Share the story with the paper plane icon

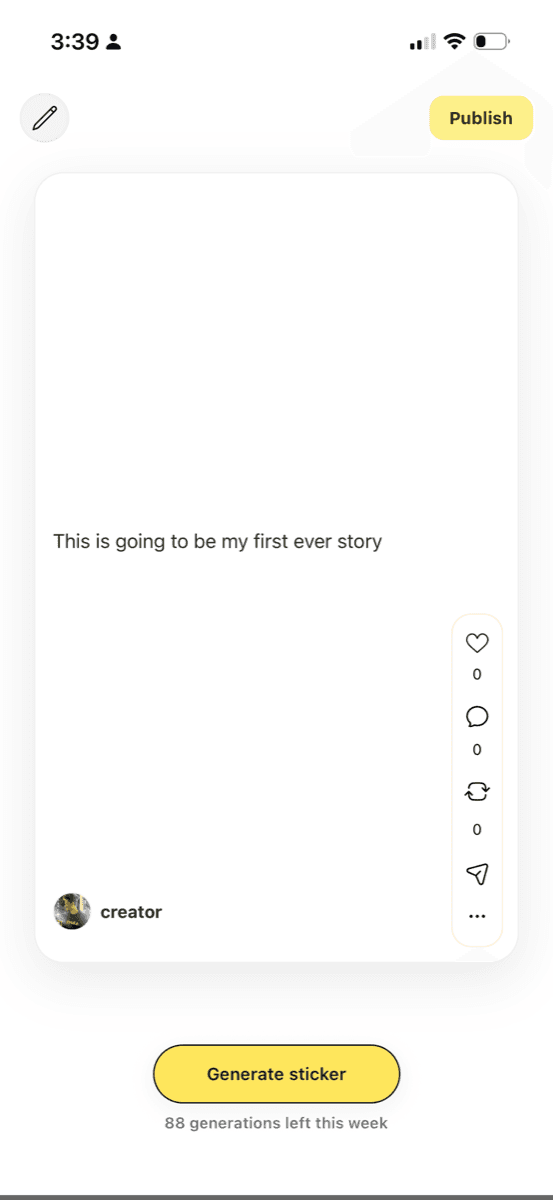point(477,874)
